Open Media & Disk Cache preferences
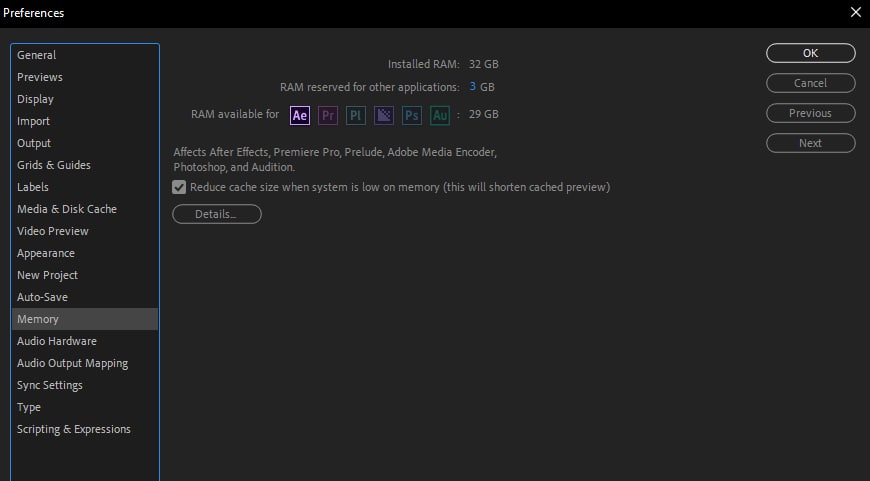Viewport: 870px width, 481px height. click(x=85, y=209)
